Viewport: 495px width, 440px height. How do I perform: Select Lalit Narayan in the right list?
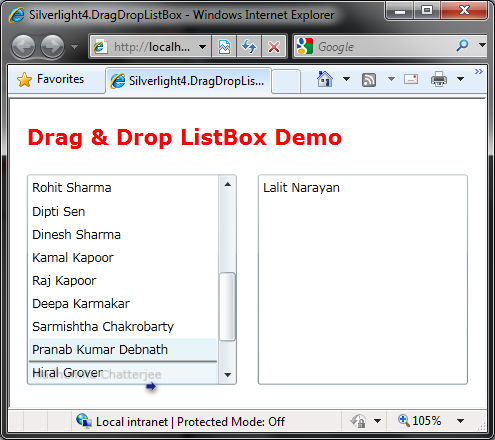tap(363, 188)
